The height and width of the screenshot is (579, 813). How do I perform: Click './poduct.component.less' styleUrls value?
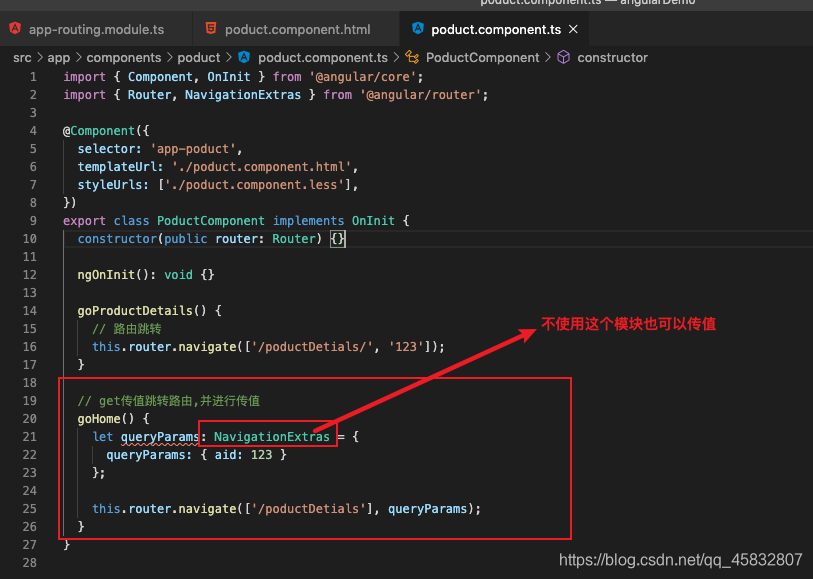pyautogui.click(x=255, y=185)
